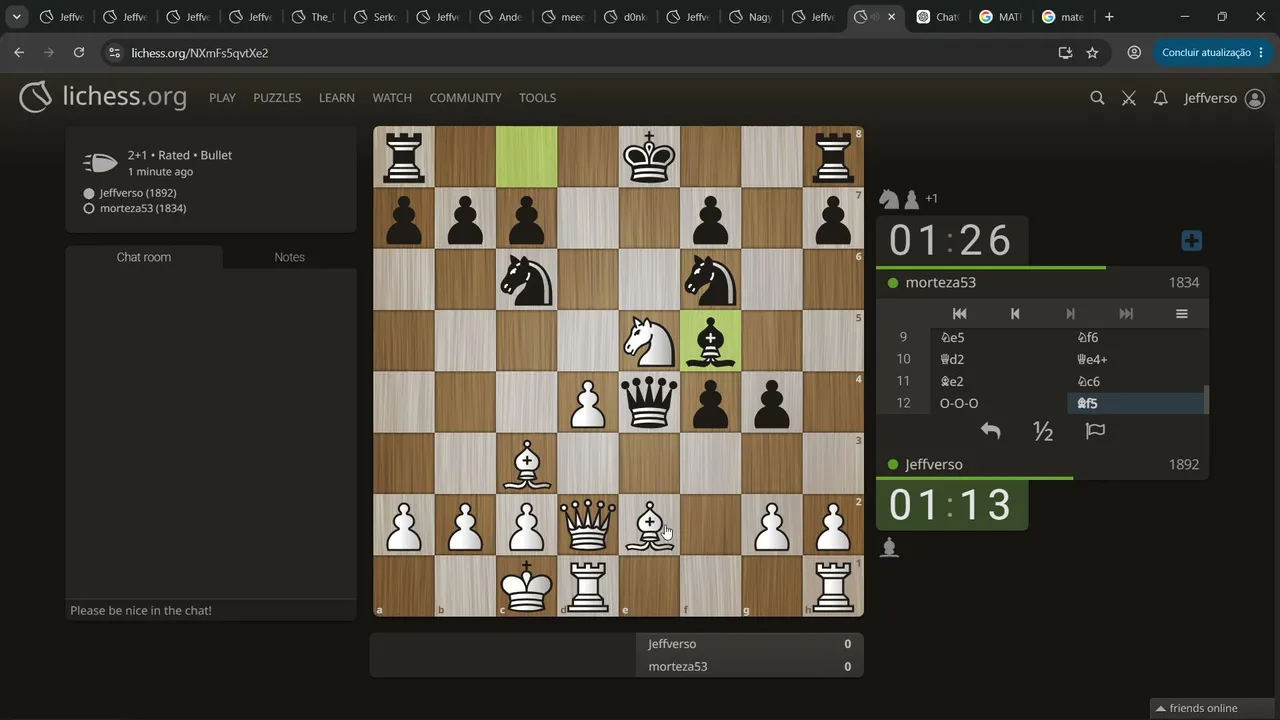The width and height of the screenshot is (1280, 720).
Task: Go to move Be2 in move list
Action: point(1000,381)
